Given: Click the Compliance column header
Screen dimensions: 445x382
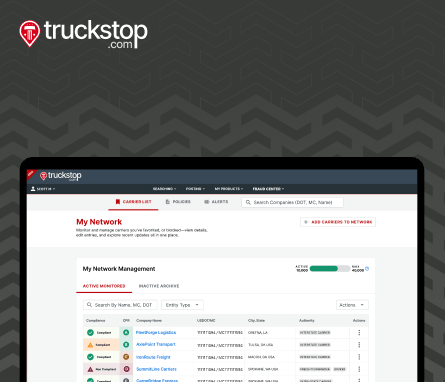Looking at the screenshot, I should tap(96, 321).
